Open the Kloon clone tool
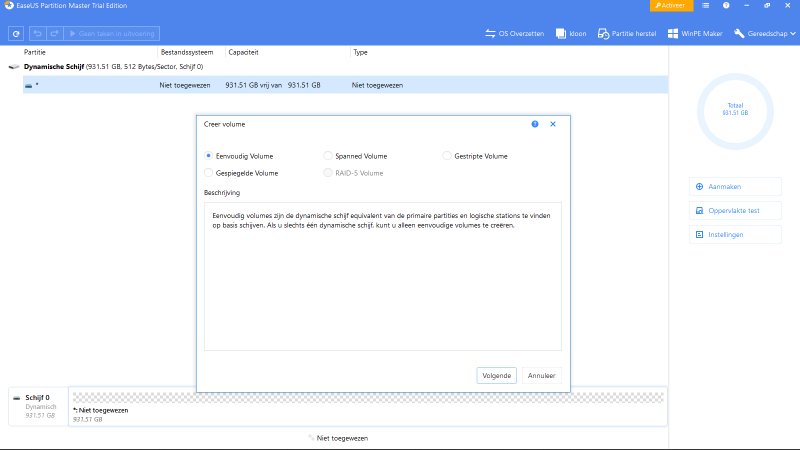This screenshot has width=800, height=450. point(571,34)
